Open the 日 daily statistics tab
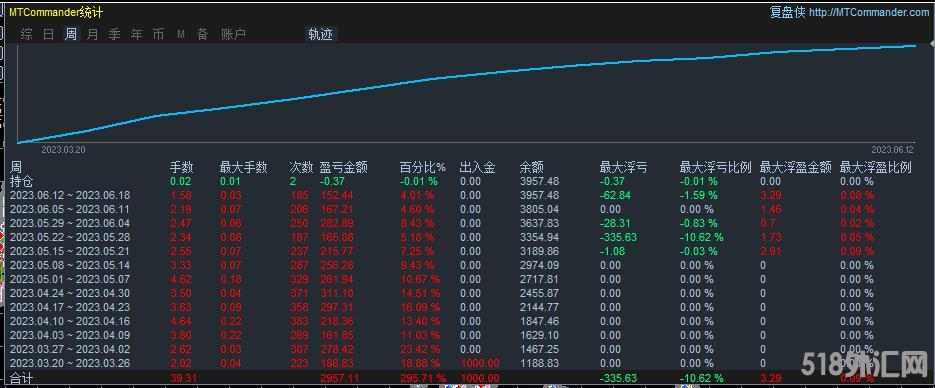The image size is (935, 388). pyautogui.click(x=49, y=35)
